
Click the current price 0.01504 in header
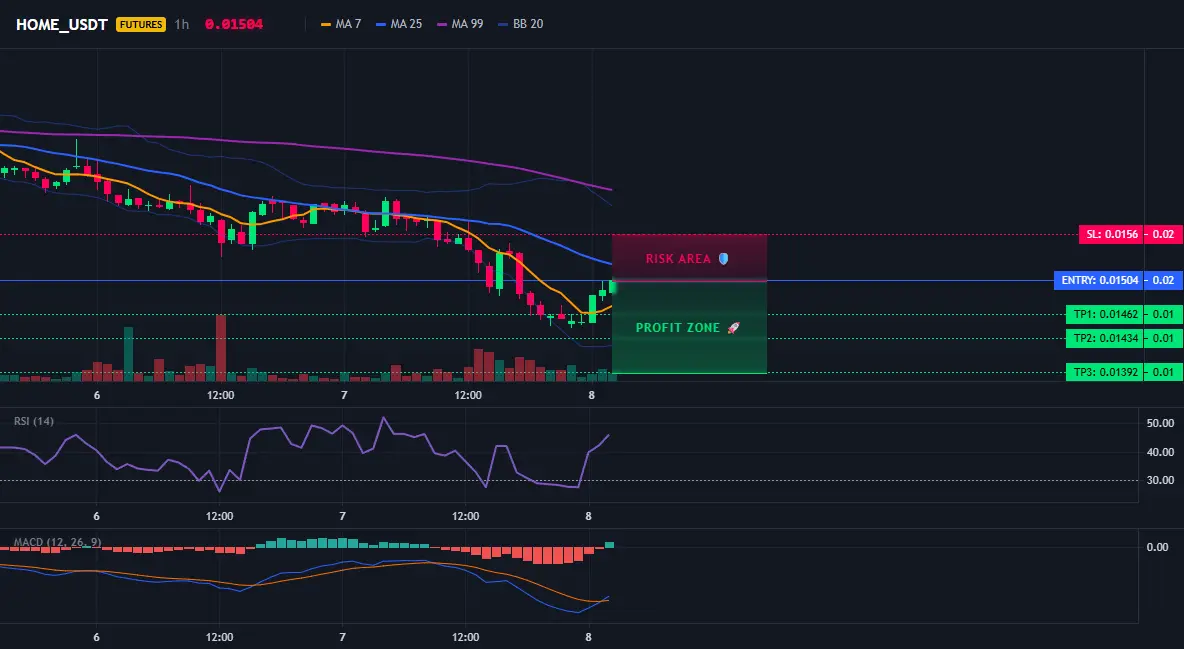coord(234,24)
